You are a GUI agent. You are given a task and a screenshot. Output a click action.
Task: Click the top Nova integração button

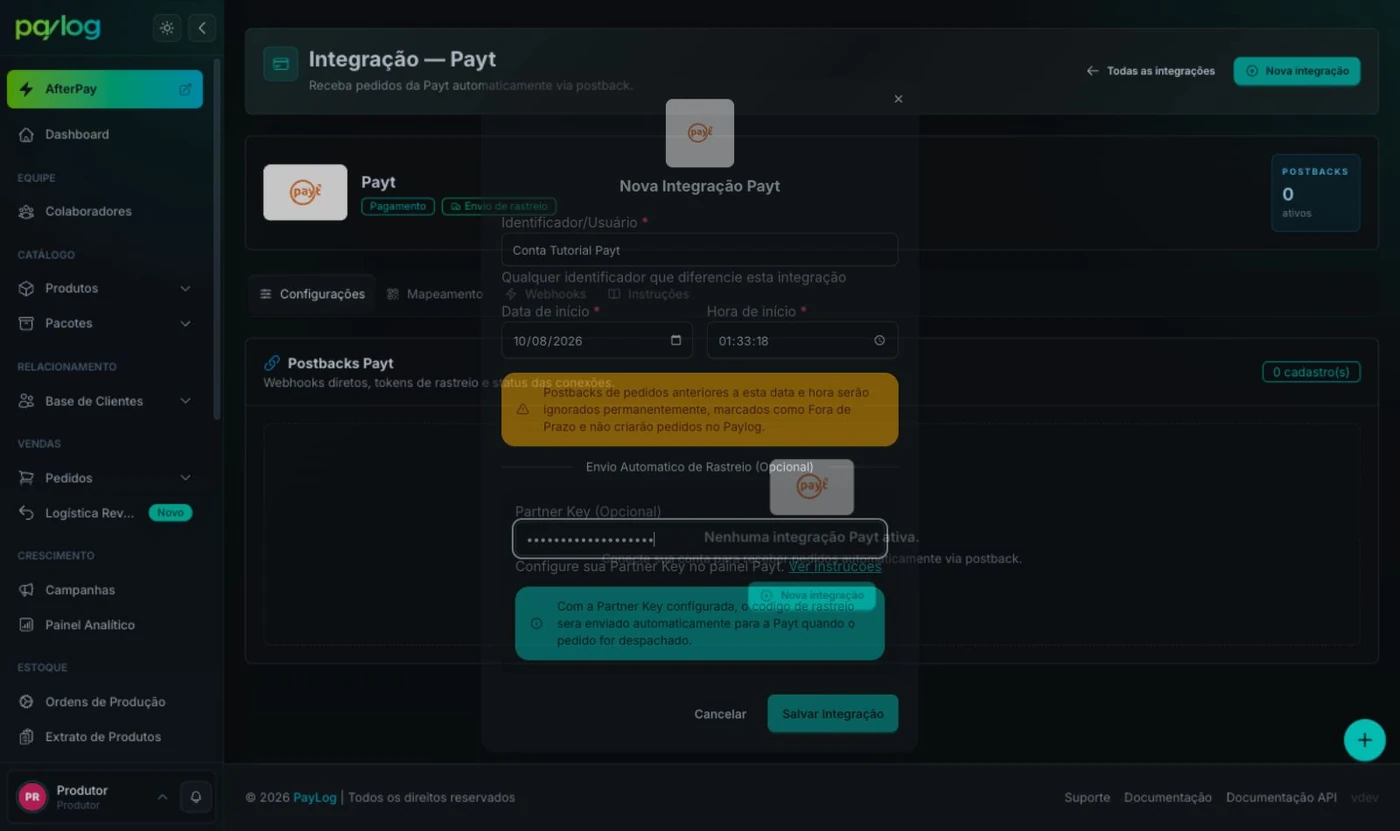tap(1297, 71)
